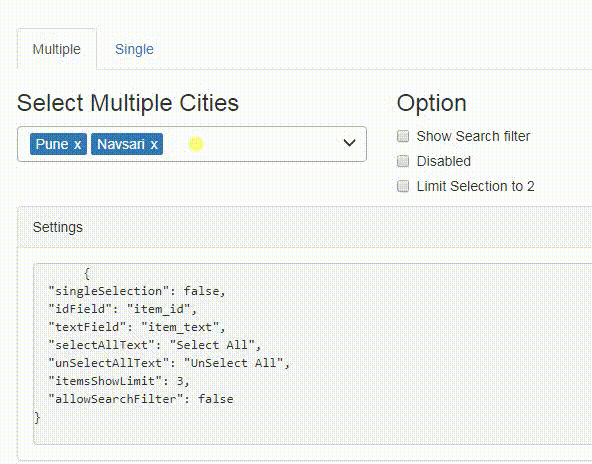Select the Multiple tab

[57, 49]
